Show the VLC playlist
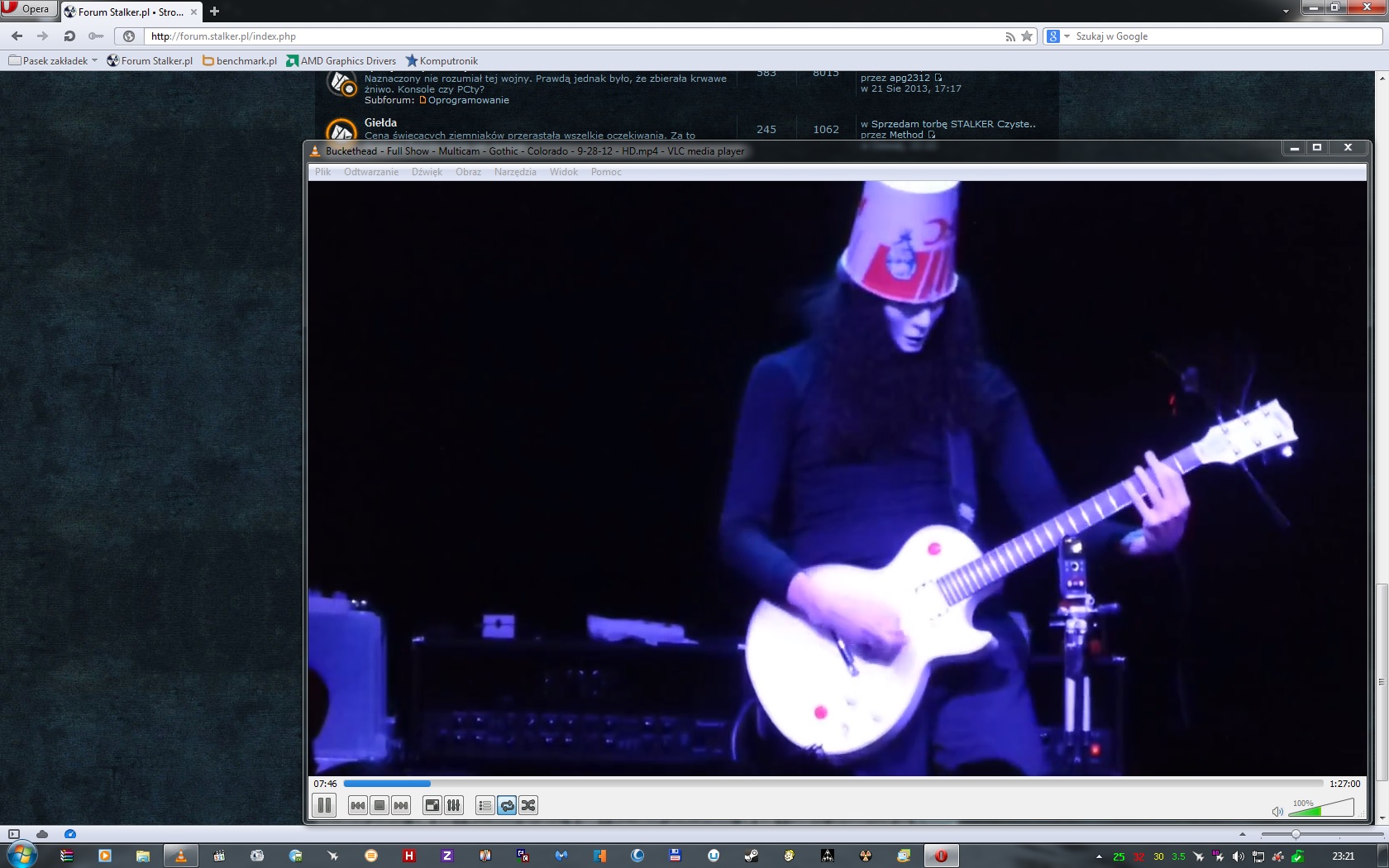Screen dimensions: 1389x868 pyautogui.click(x=485, y=805)
